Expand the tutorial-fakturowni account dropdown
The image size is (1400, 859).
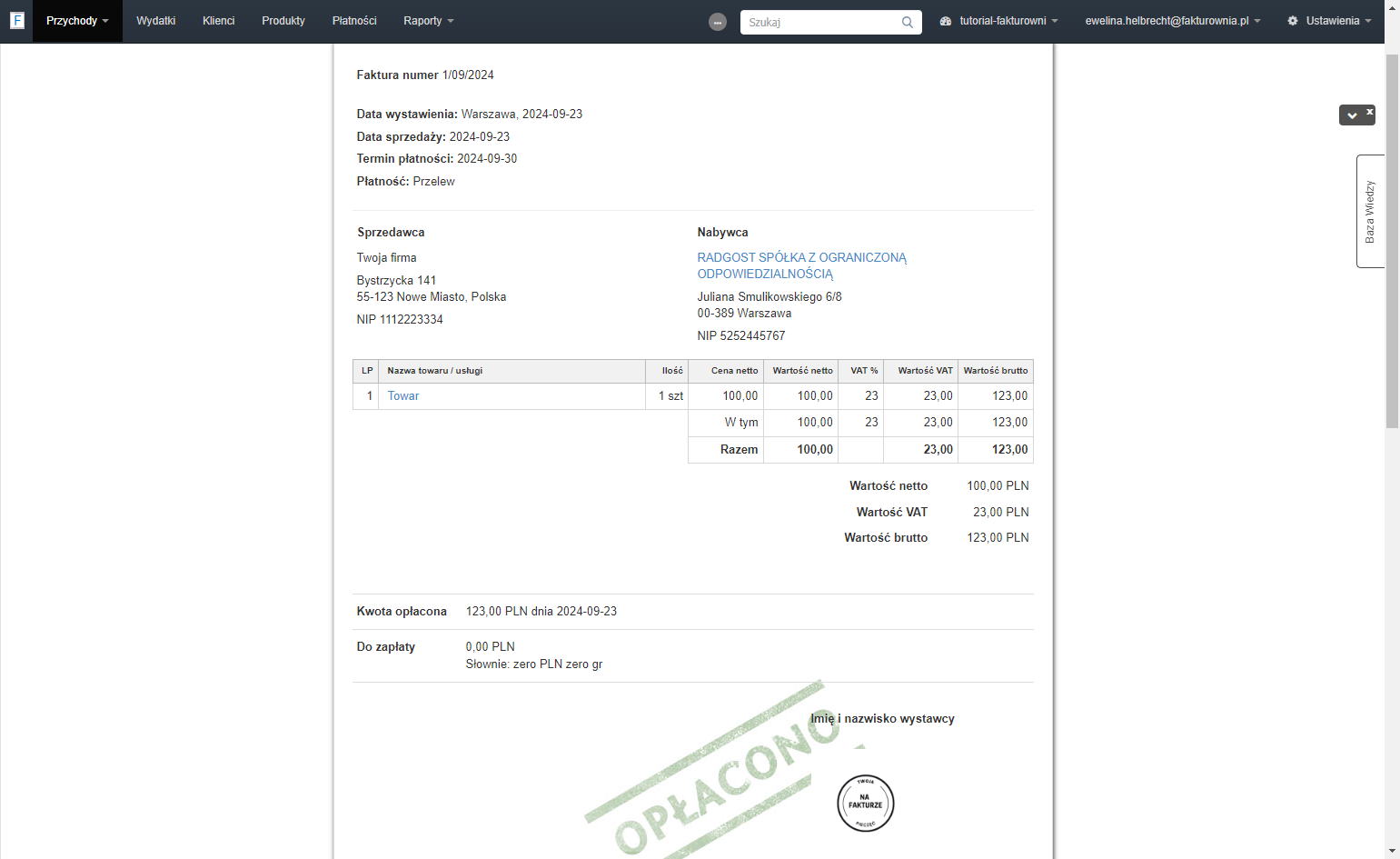tap(999, 21)
